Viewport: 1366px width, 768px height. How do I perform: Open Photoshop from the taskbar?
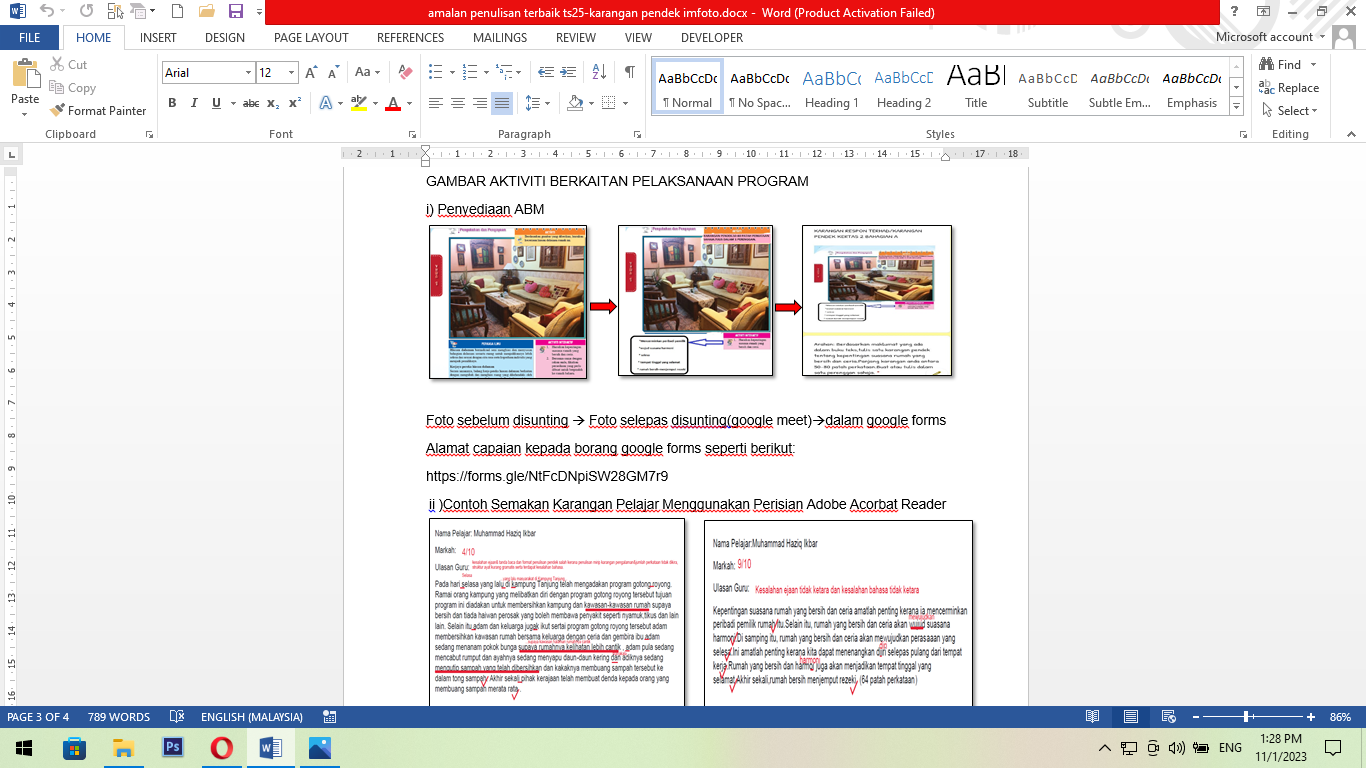pyautogui.click(x=172, y=747)
